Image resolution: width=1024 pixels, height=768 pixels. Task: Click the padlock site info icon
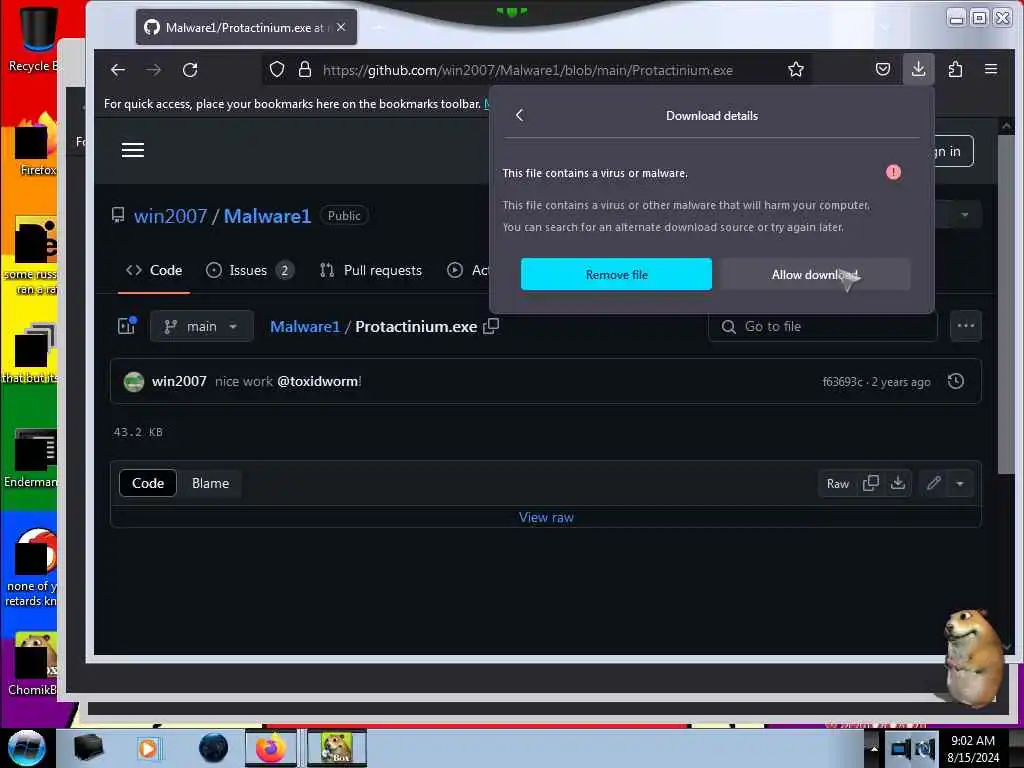coord(304,69)
